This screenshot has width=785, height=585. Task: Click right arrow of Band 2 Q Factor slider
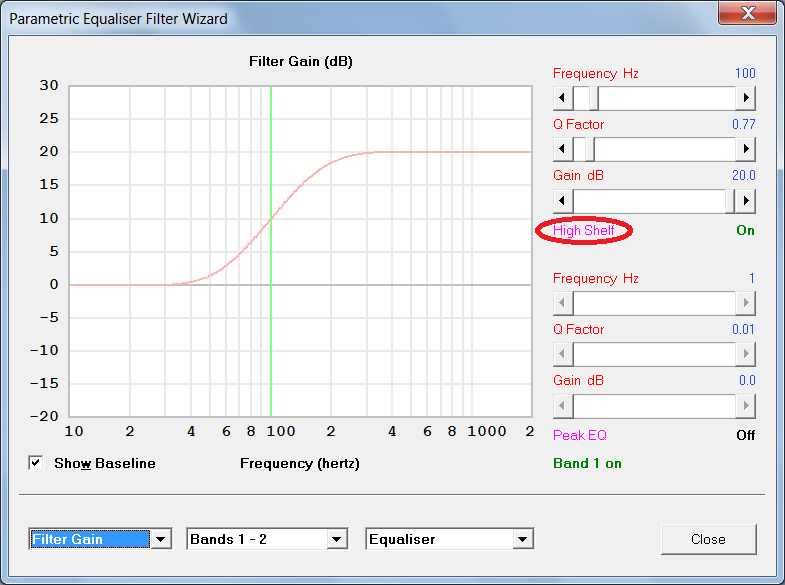tap(745, 354)
